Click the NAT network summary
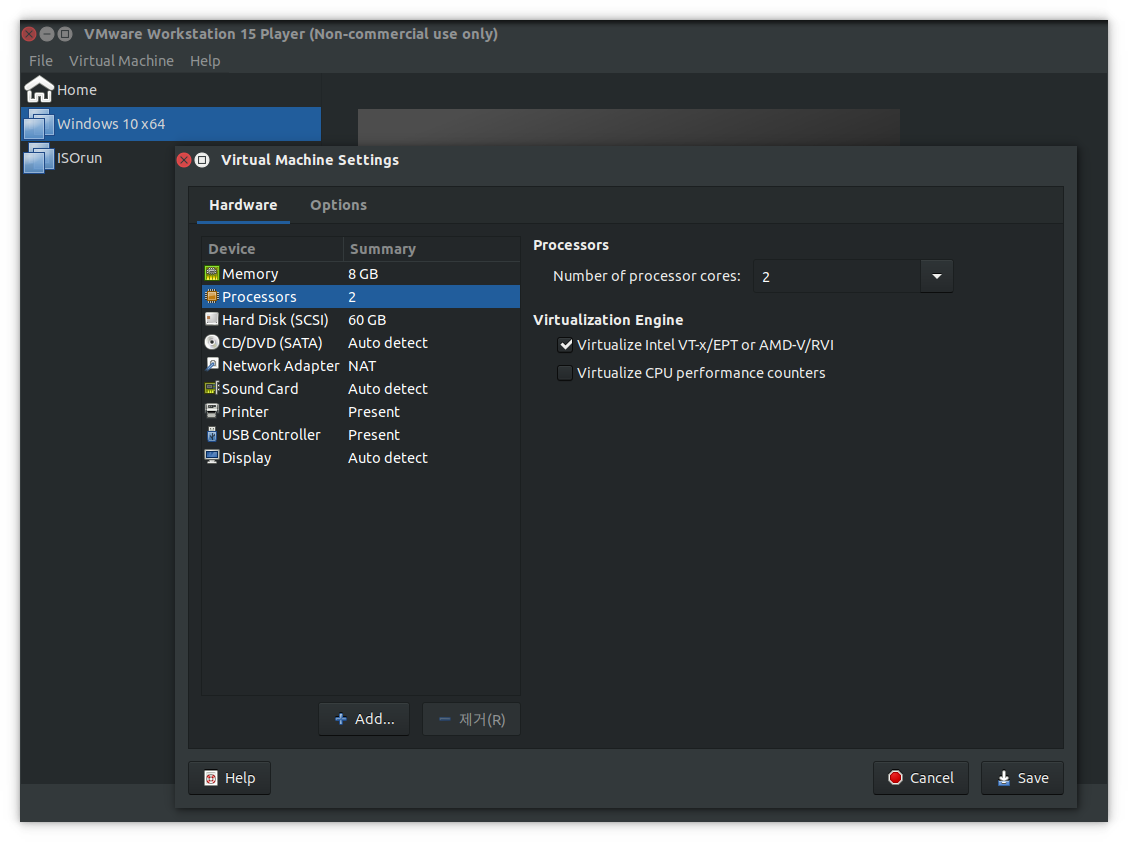Viewport: 1128px width, 842px height. click(362, 366)
